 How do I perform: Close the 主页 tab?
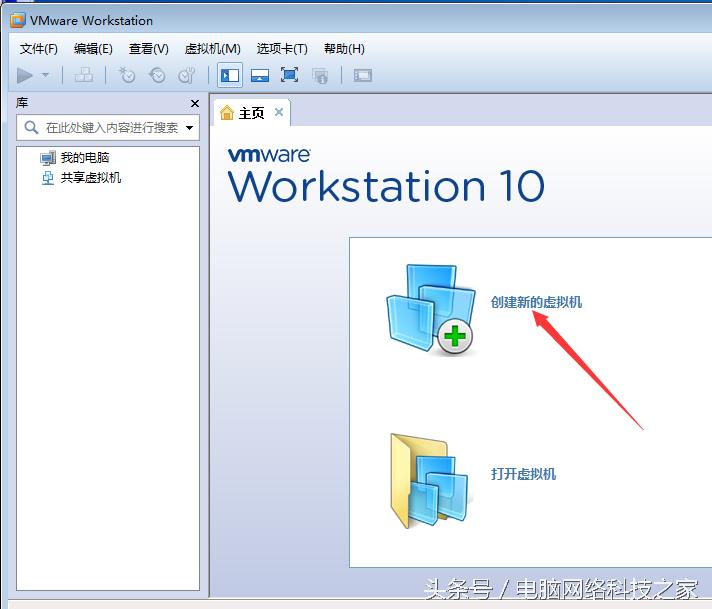pyautogui.click(x=279, y=112)
